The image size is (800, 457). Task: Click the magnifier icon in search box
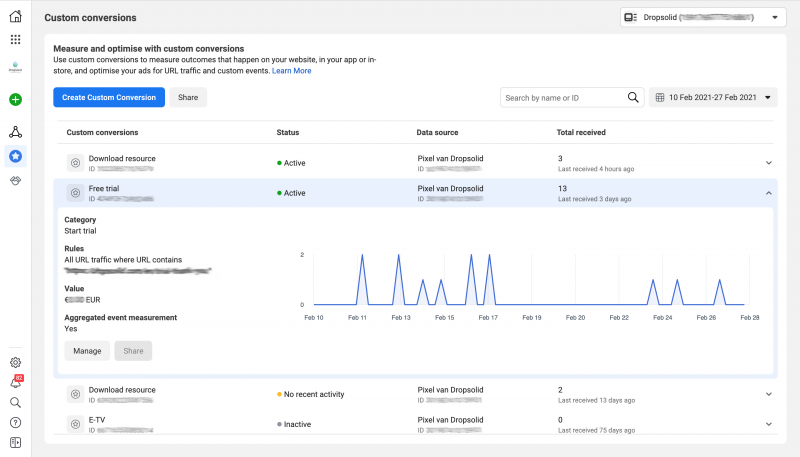pyautogui.click(x=633, y=97)
